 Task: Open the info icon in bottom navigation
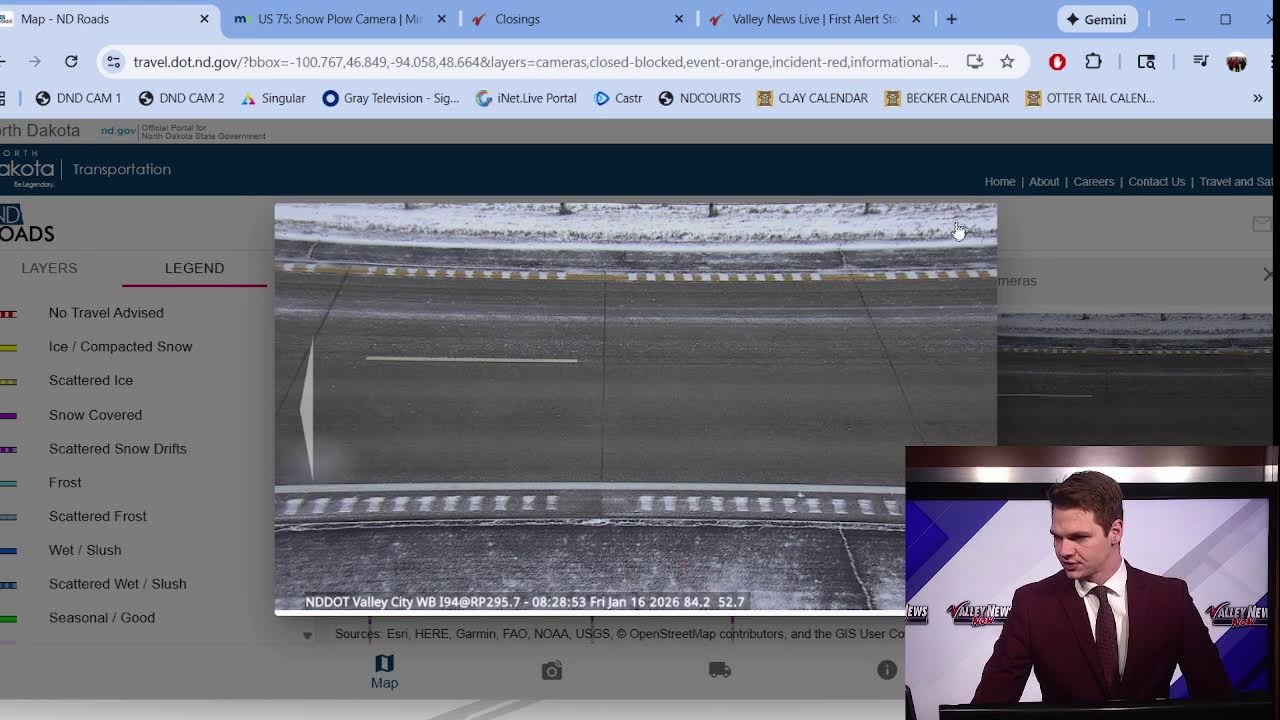(887, 670)
